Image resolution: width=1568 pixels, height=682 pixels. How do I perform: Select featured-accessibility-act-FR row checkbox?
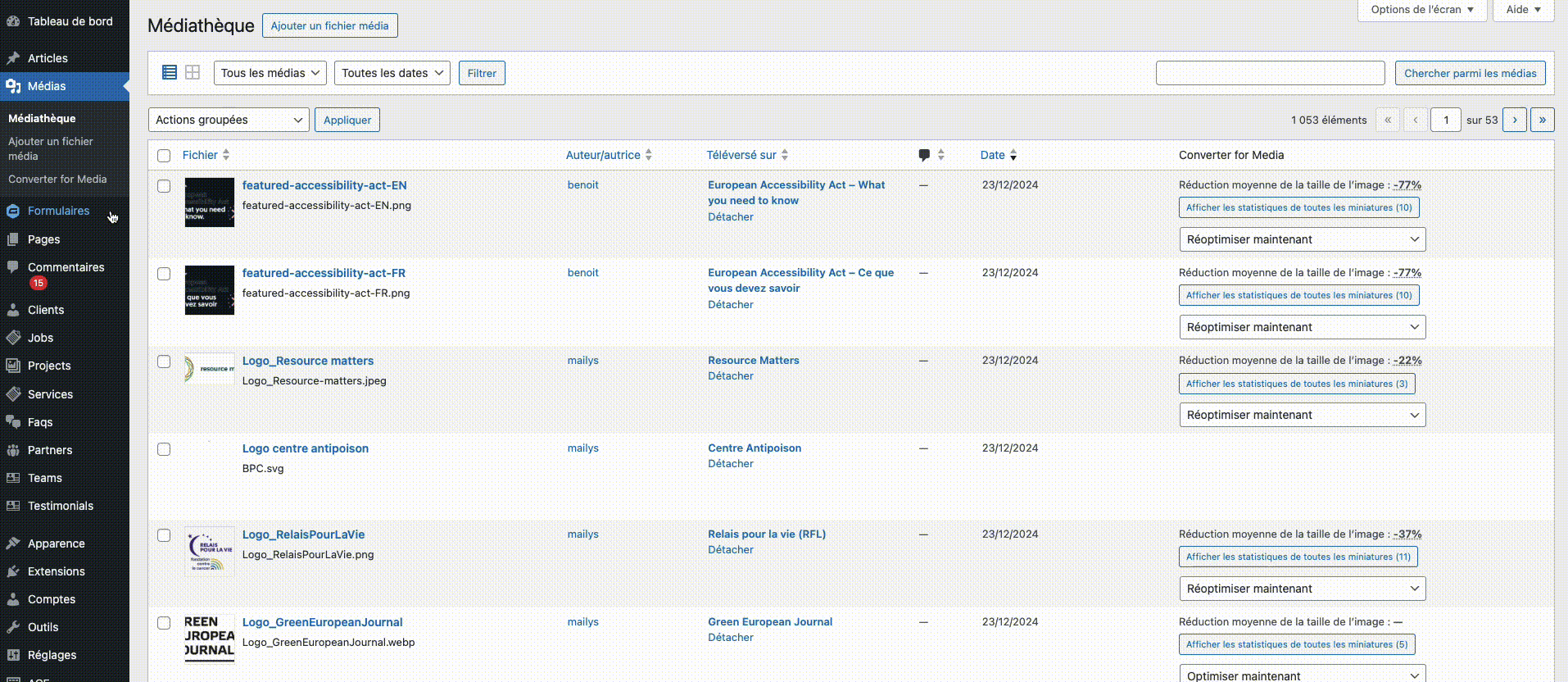pyautogui.click(x=164, y=274)
